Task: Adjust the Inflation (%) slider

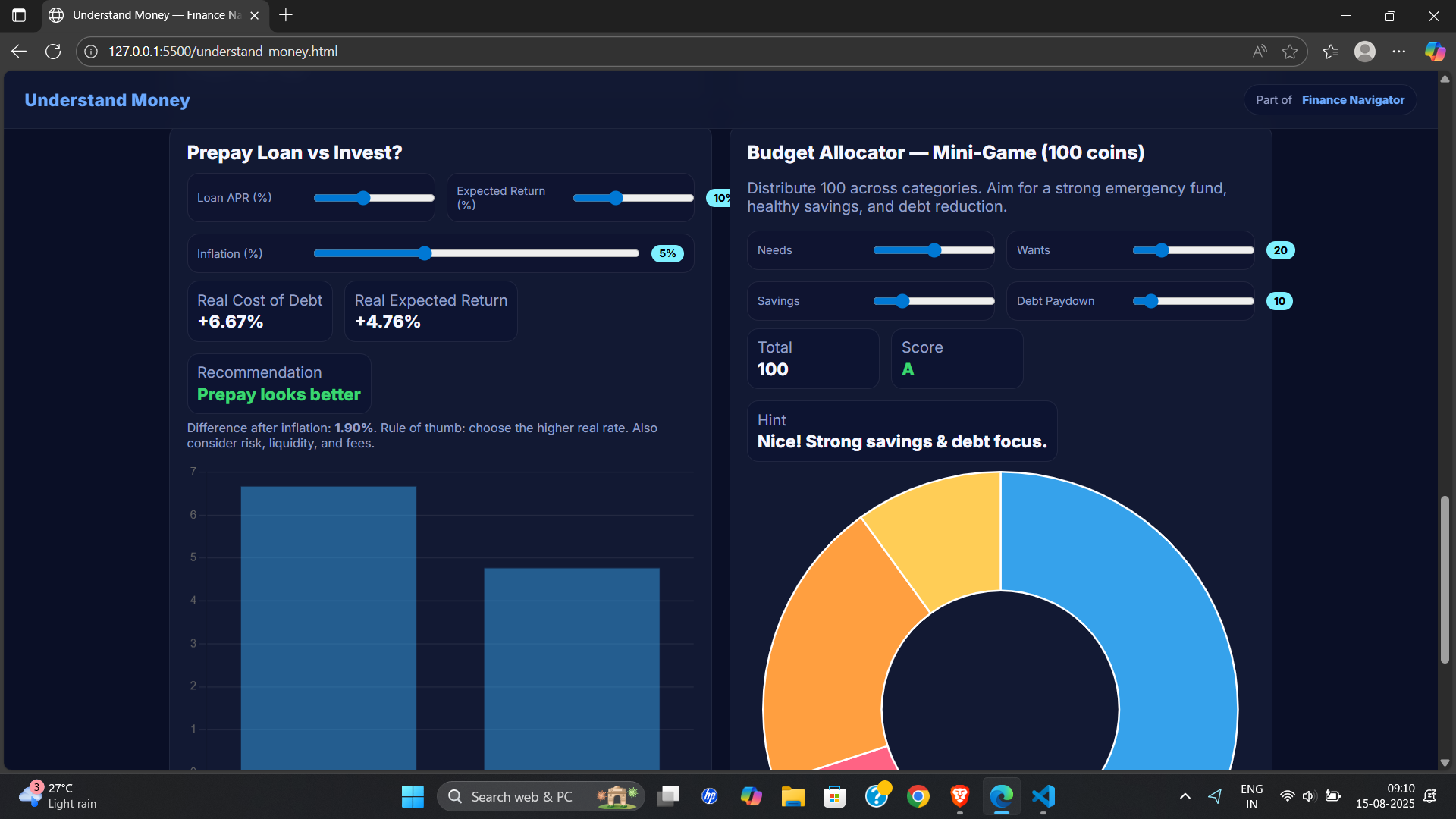Action: (x=425, y=253)
